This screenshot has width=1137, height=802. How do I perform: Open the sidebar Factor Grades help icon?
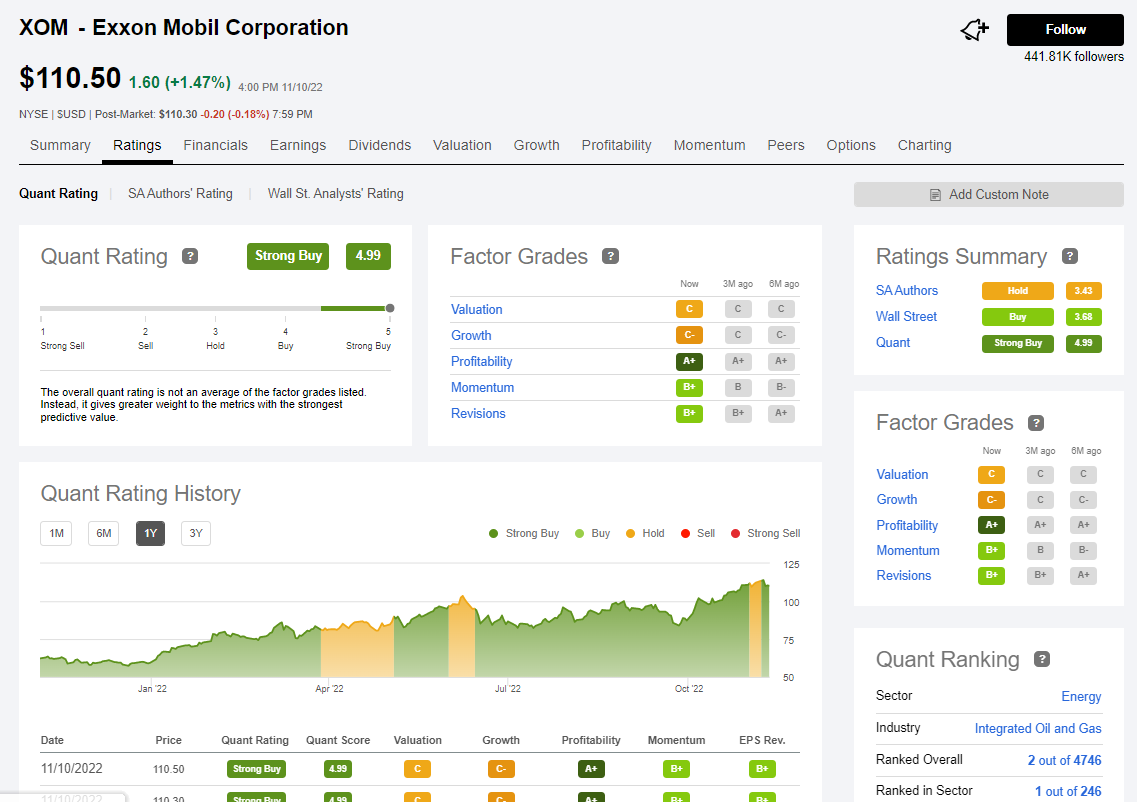tap(1036, 423)
